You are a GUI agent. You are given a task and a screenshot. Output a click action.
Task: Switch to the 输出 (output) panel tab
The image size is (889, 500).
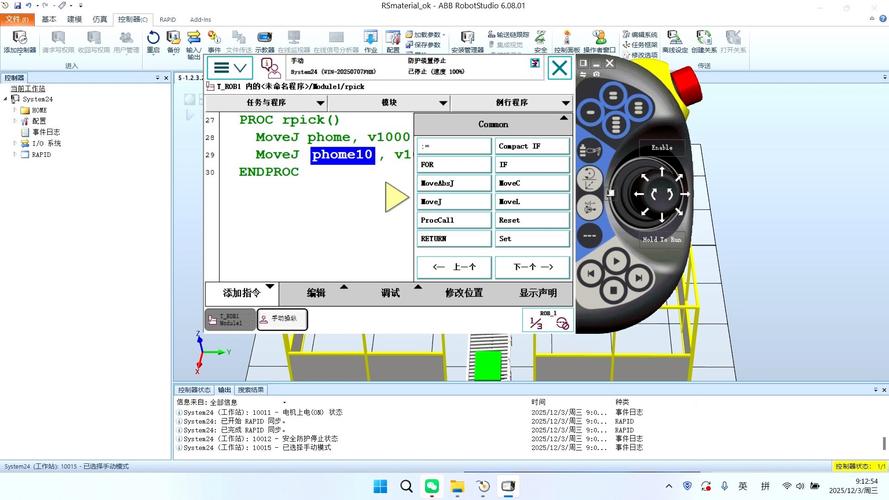tap(225, 390)
